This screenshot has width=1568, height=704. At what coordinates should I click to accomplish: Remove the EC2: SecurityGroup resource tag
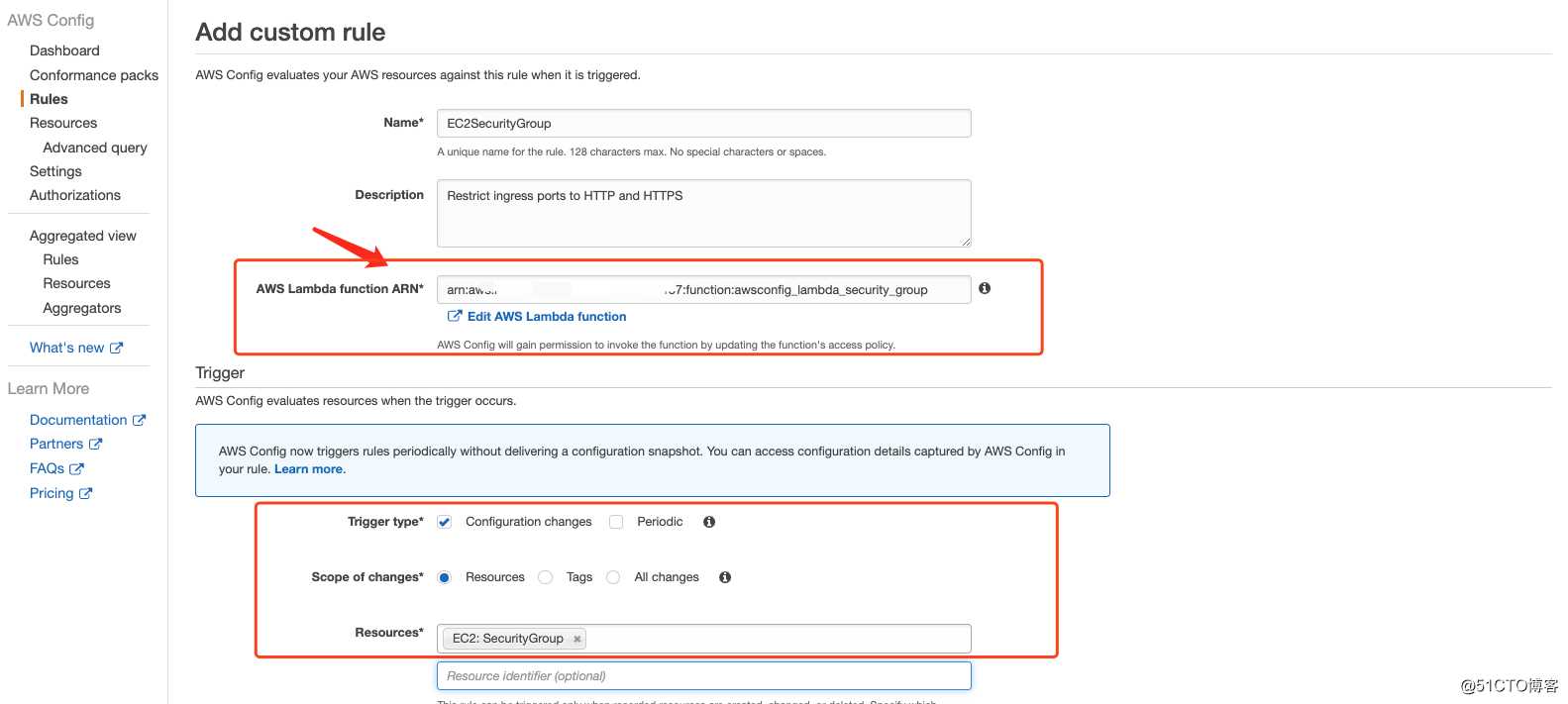click(576, 640)
